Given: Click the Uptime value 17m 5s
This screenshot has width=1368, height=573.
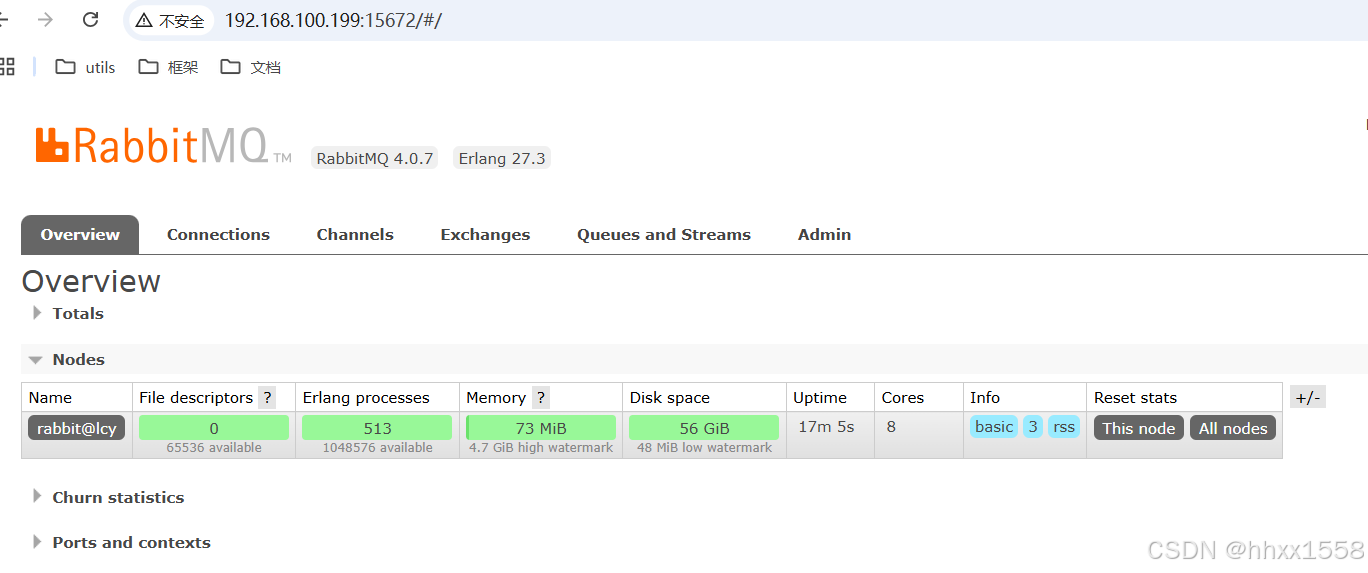Looking at the screenshot, I should 826,427.
